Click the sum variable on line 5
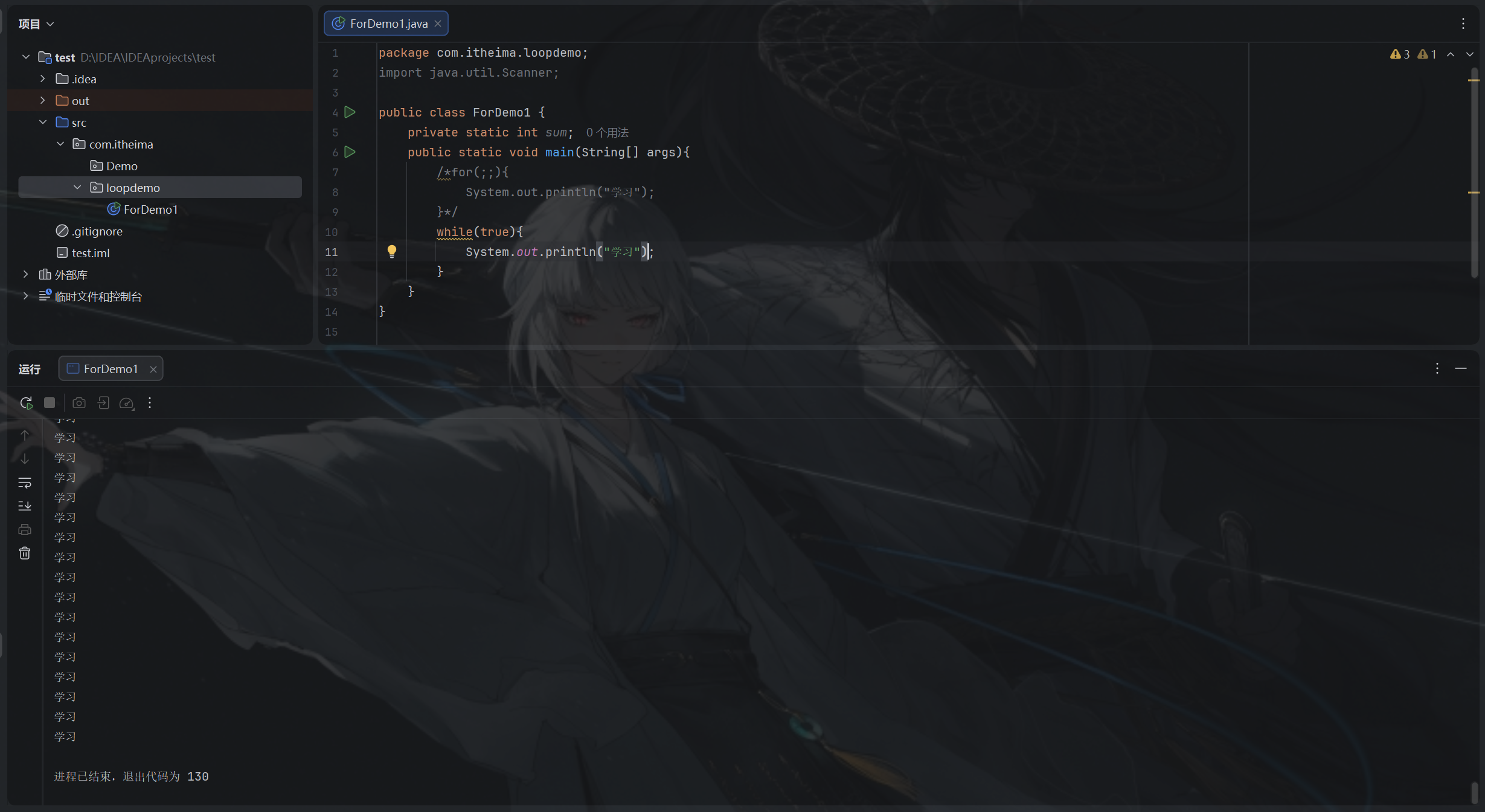The height and width of the screenshot is (812, 1485). (556, 132)
